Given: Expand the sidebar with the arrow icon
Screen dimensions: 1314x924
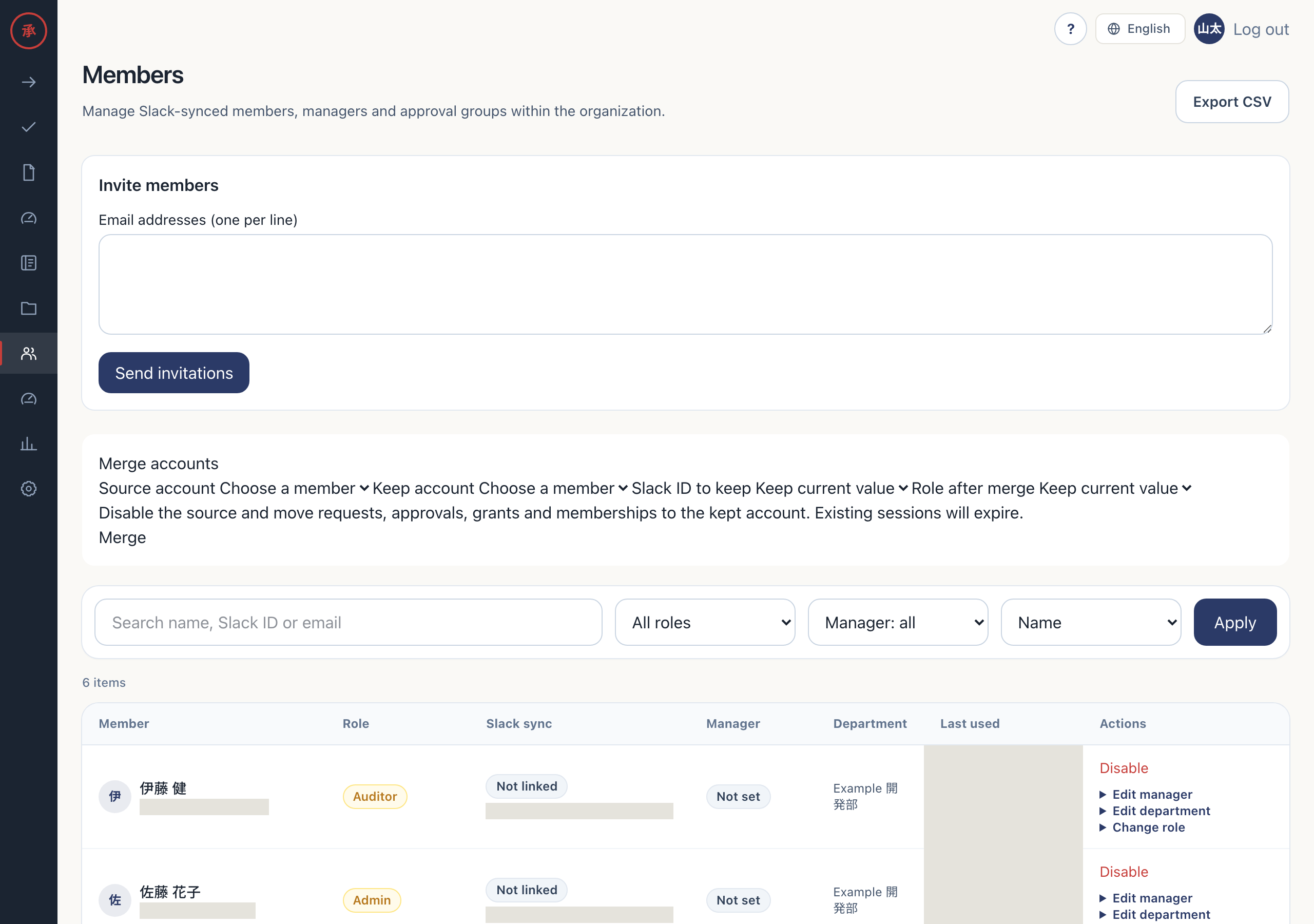Looking at the screenshot, I should point(29,83).
